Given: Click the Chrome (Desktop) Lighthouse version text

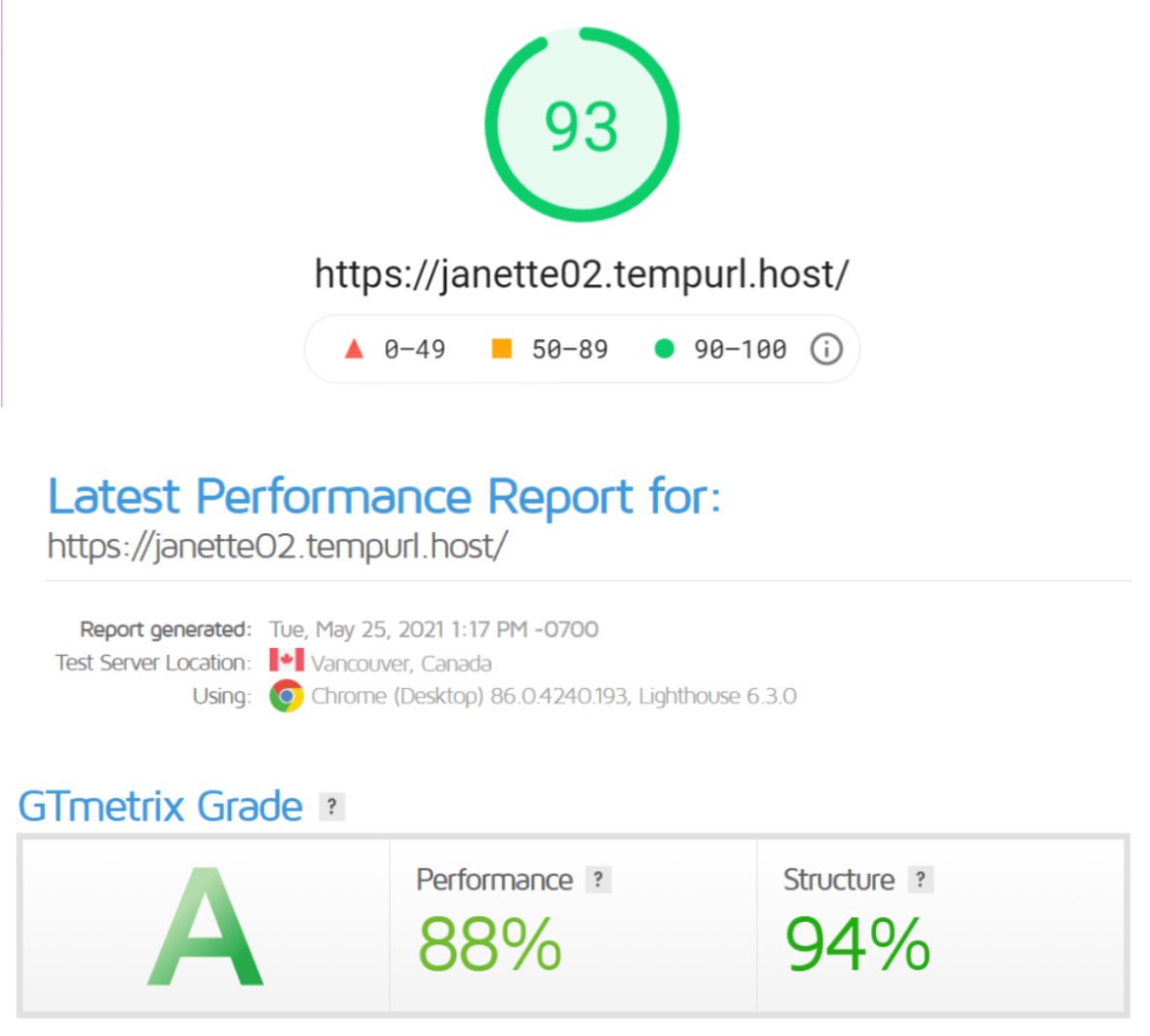Looking at the screenshot, I should click(554, 696).
